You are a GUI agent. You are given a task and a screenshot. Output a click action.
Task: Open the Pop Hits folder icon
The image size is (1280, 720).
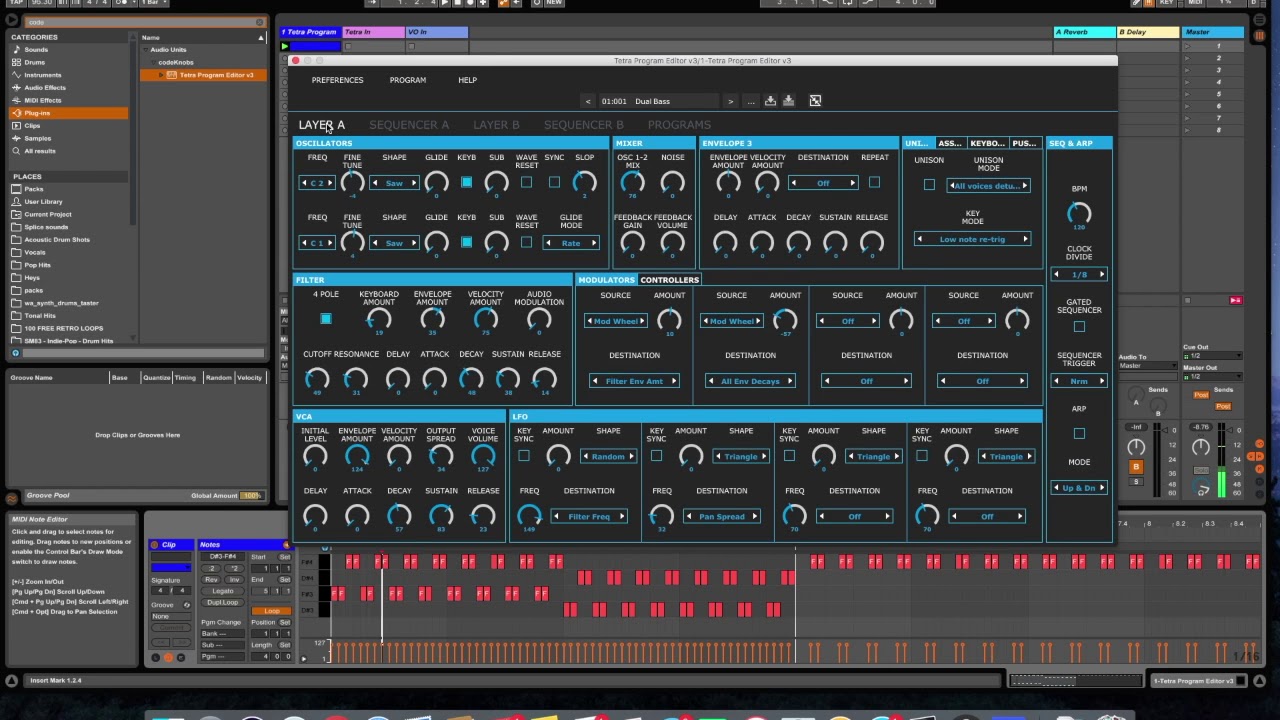[16, 265]
